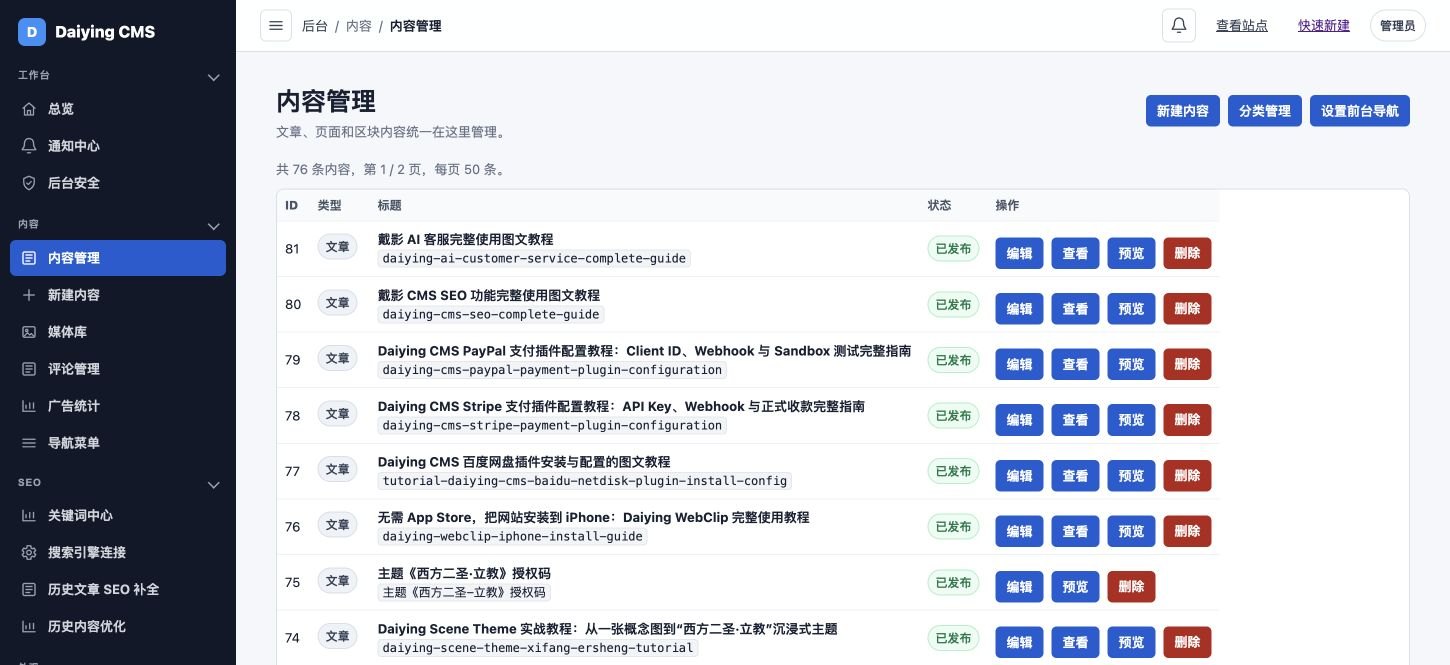Delete the WebClip iPhone tutorial article
The image size is (1450, 665).
coord(1187,531)
